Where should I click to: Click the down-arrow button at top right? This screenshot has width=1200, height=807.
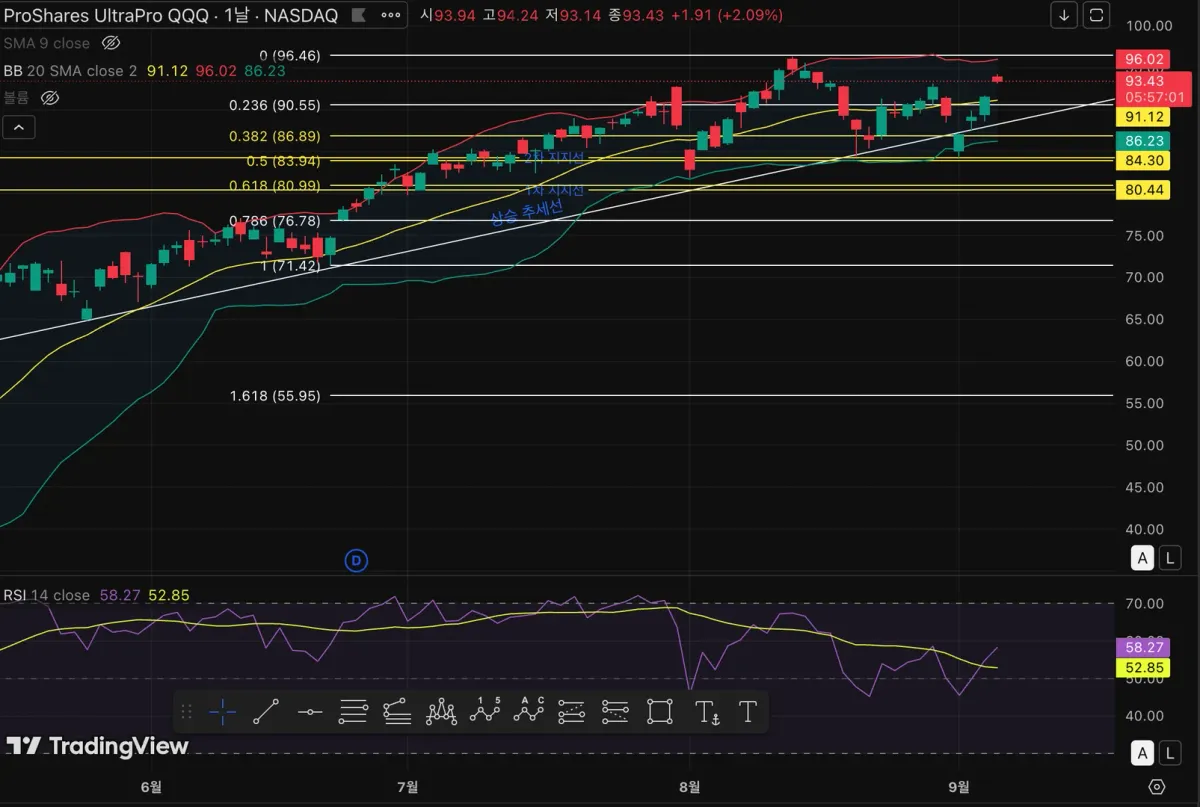click(x=1065, y=15)
